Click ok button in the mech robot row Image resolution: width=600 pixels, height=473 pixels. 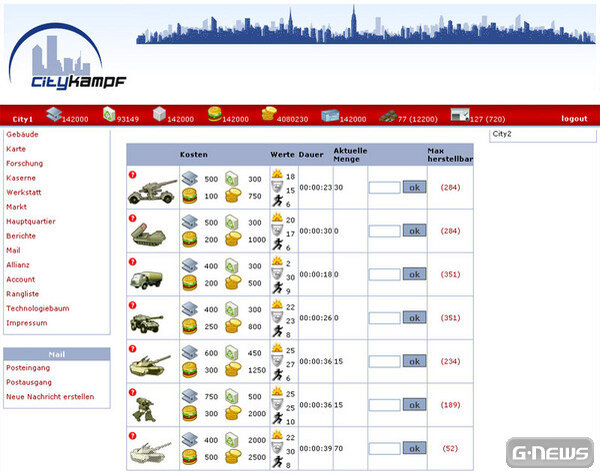coord(414,405)
